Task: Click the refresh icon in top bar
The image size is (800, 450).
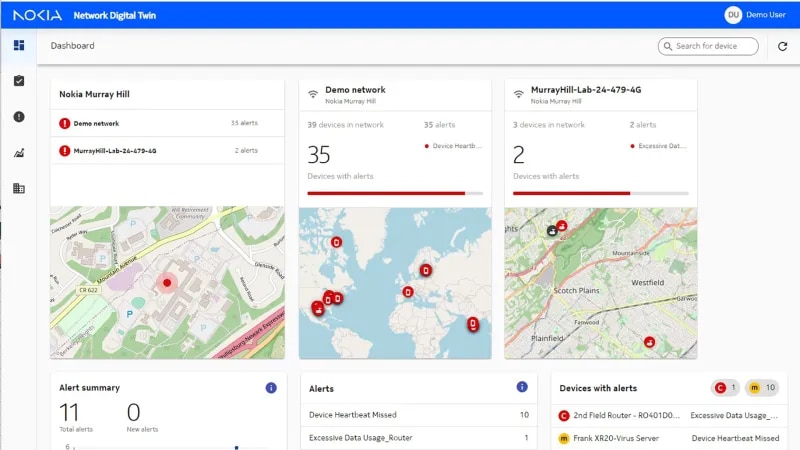Action: coord(783,46)
